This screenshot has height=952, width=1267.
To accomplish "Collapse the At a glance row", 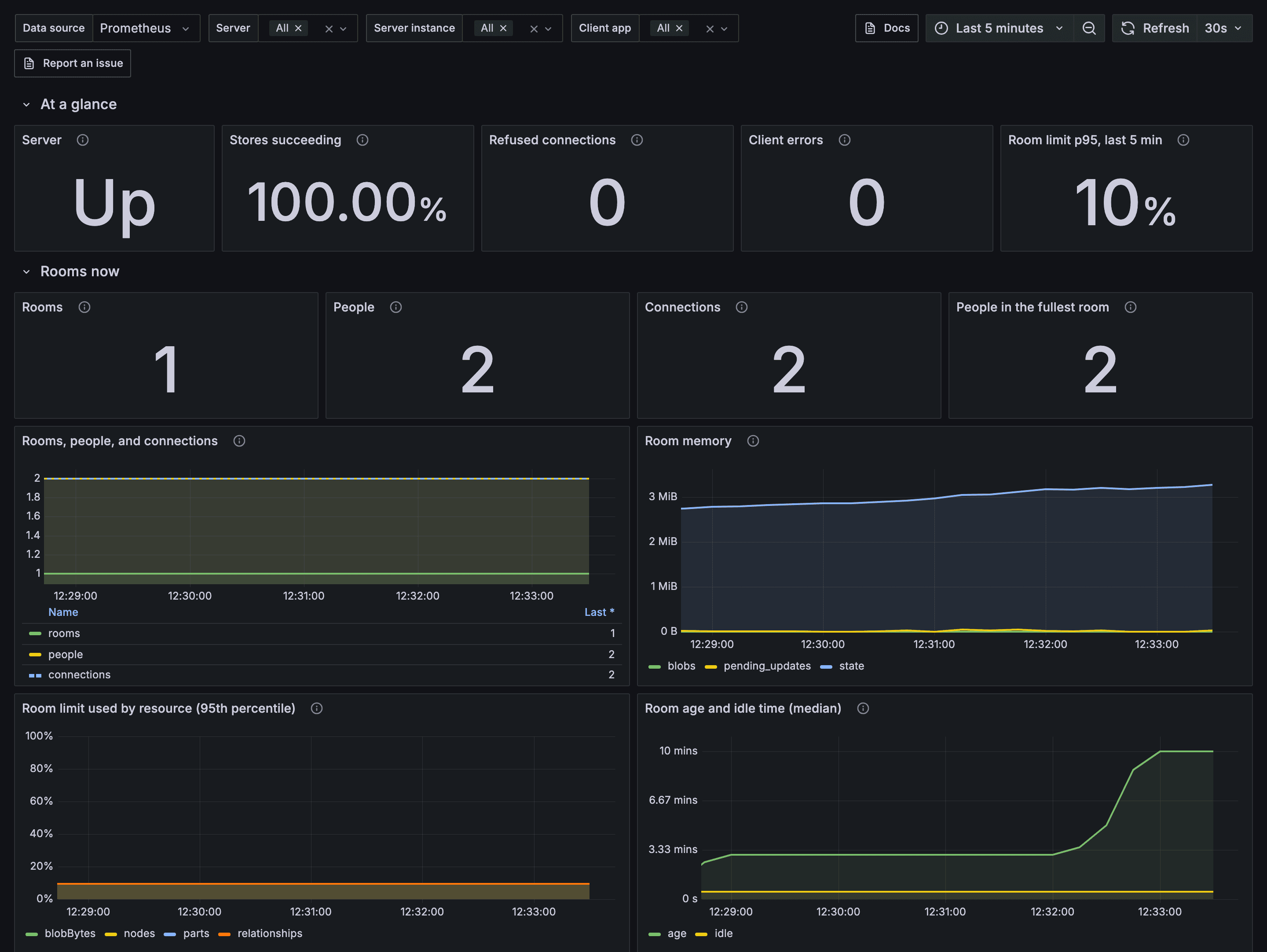I will pyautogui.click(x=26, y=104).
